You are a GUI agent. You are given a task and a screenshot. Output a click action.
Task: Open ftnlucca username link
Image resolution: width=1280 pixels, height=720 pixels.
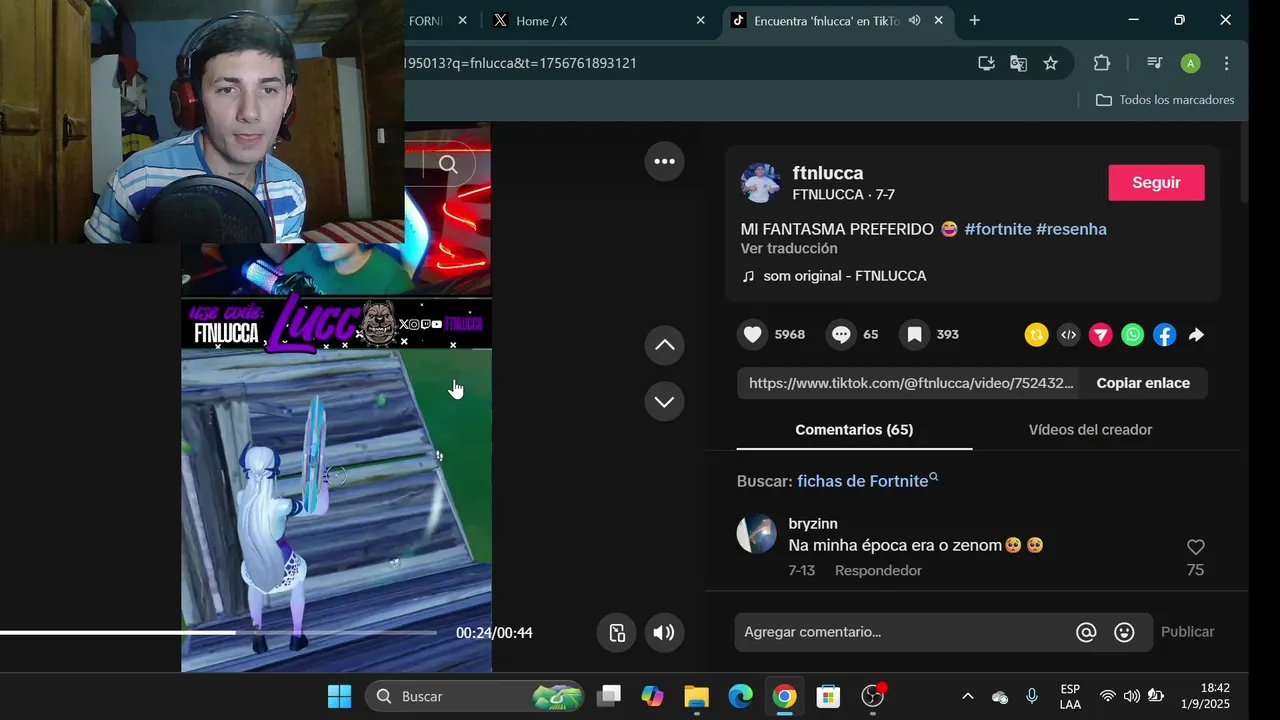(x=828, y=173)
